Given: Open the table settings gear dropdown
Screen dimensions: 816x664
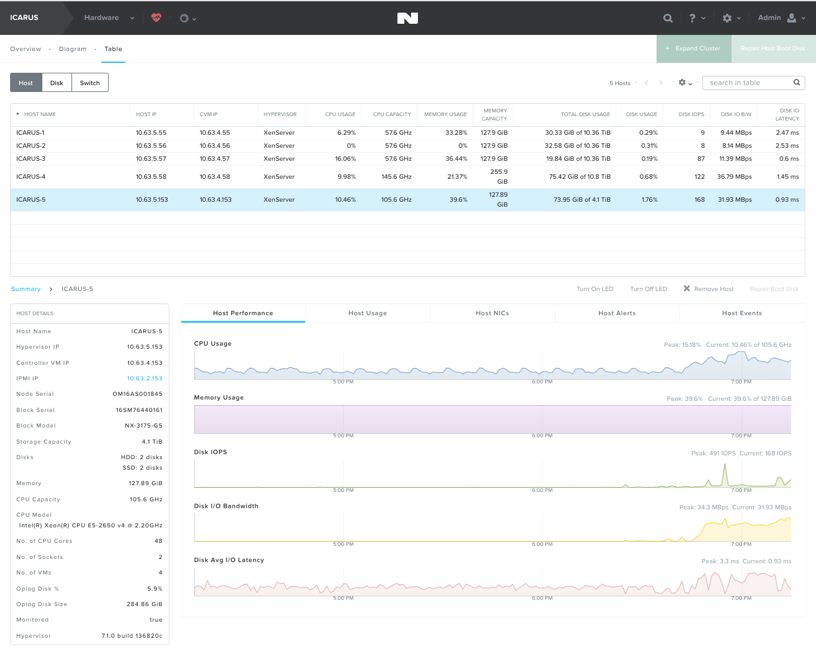Looking at the screenshot, I should pyautogui.click(x=685, y=83).
